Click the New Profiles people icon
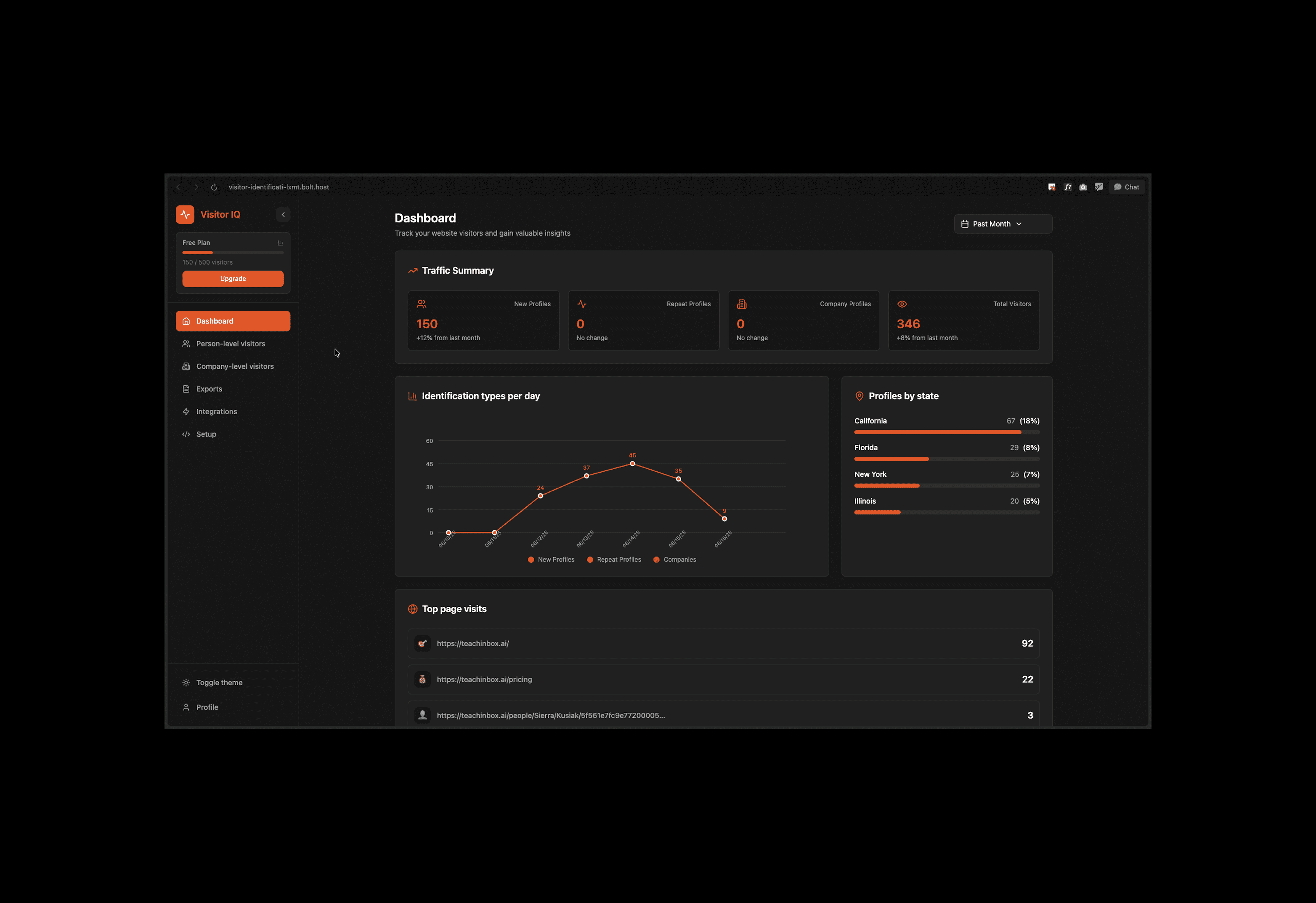 [x=421, y=304]
